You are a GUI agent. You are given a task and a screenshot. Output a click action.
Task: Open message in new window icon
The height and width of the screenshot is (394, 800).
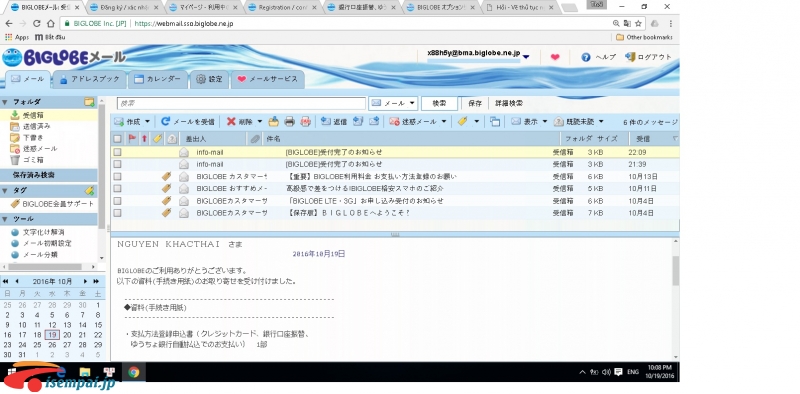point(494,121)
